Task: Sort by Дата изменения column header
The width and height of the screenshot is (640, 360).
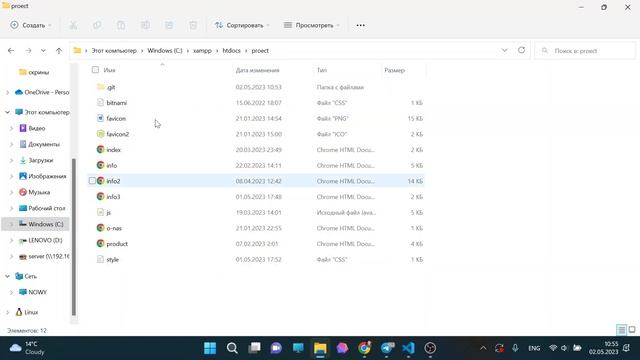Action: pyautogui.click(x=258, y=70)
